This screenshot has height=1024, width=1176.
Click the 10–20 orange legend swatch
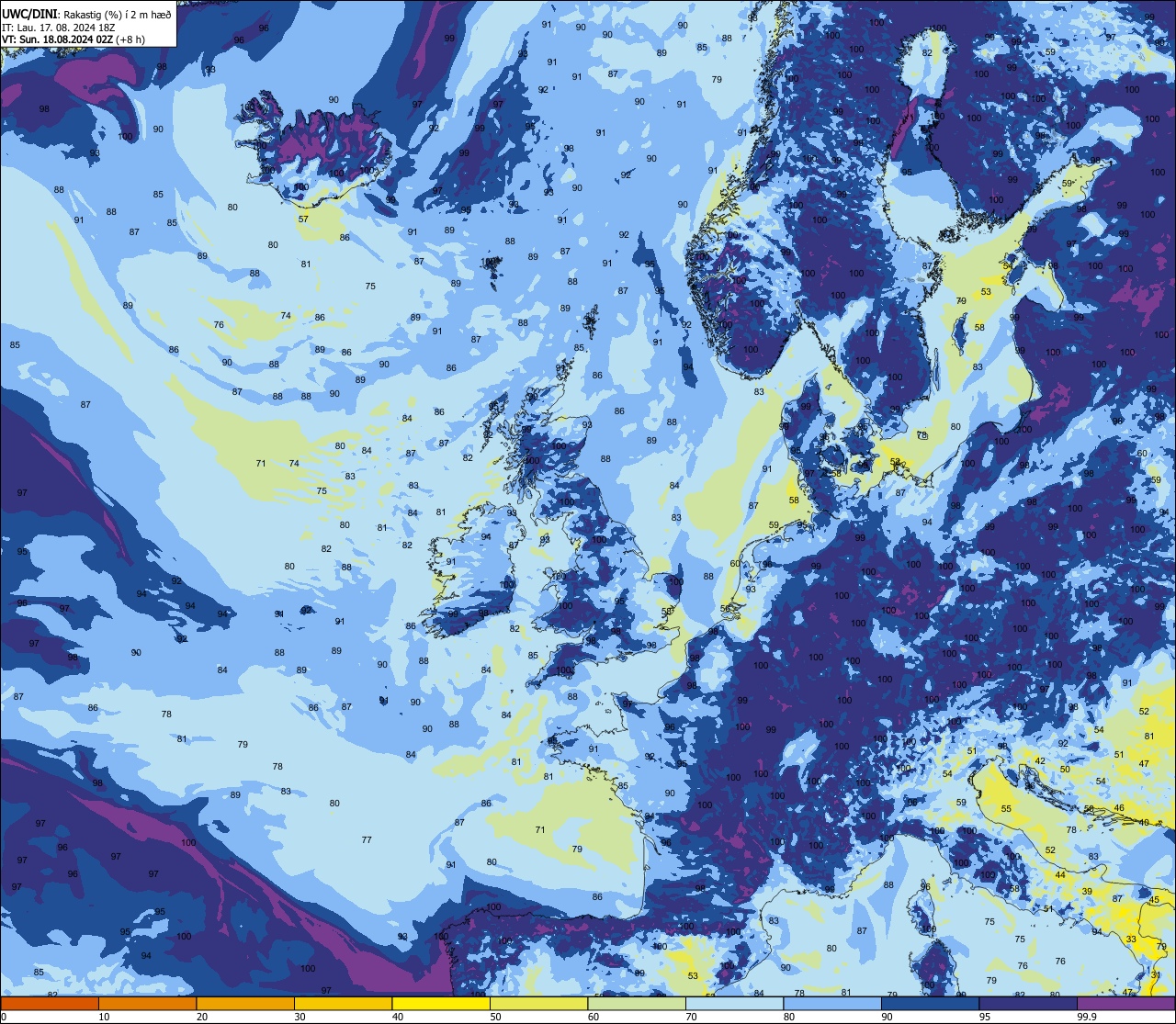(147, 1003)
